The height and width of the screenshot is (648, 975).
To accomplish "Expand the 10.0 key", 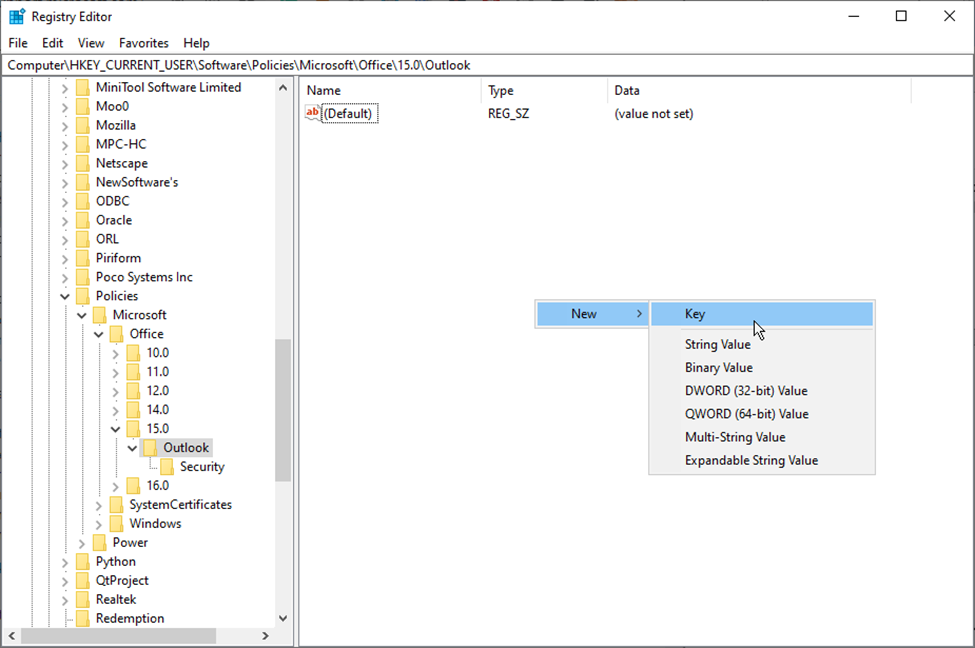I will click(115, 354).
